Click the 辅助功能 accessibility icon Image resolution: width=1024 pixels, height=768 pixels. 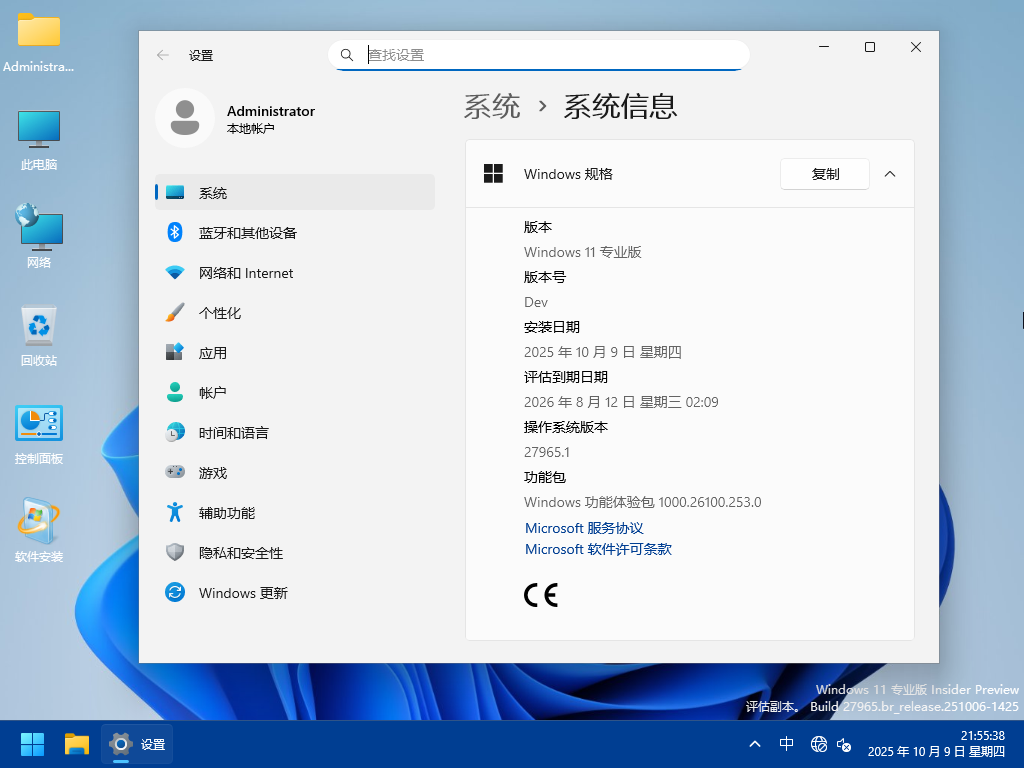point(175,512)
